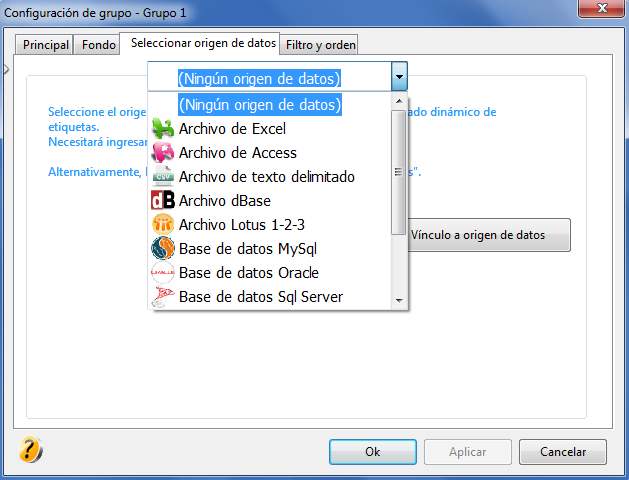Choose the Lotus 1-2-3 file icon
The height and width of the screenshot is (480, 629).
tap(162, 225)
